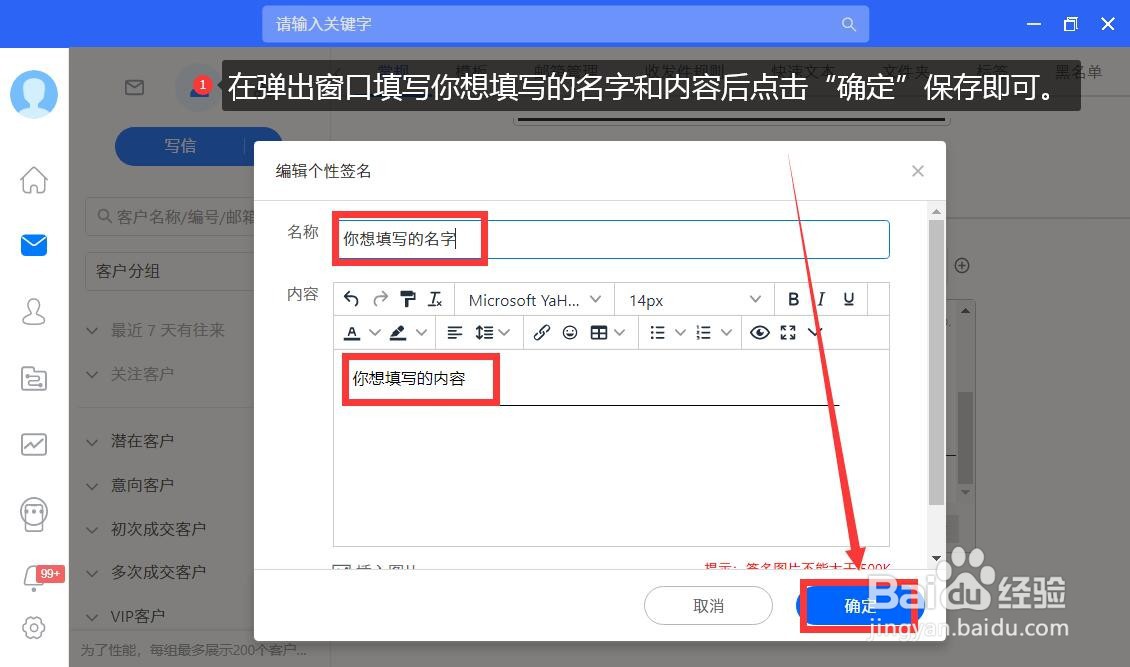Clear formatting with the Tx icon
This screenshot has height=667, width=1130.
click(x=435, y=299)
